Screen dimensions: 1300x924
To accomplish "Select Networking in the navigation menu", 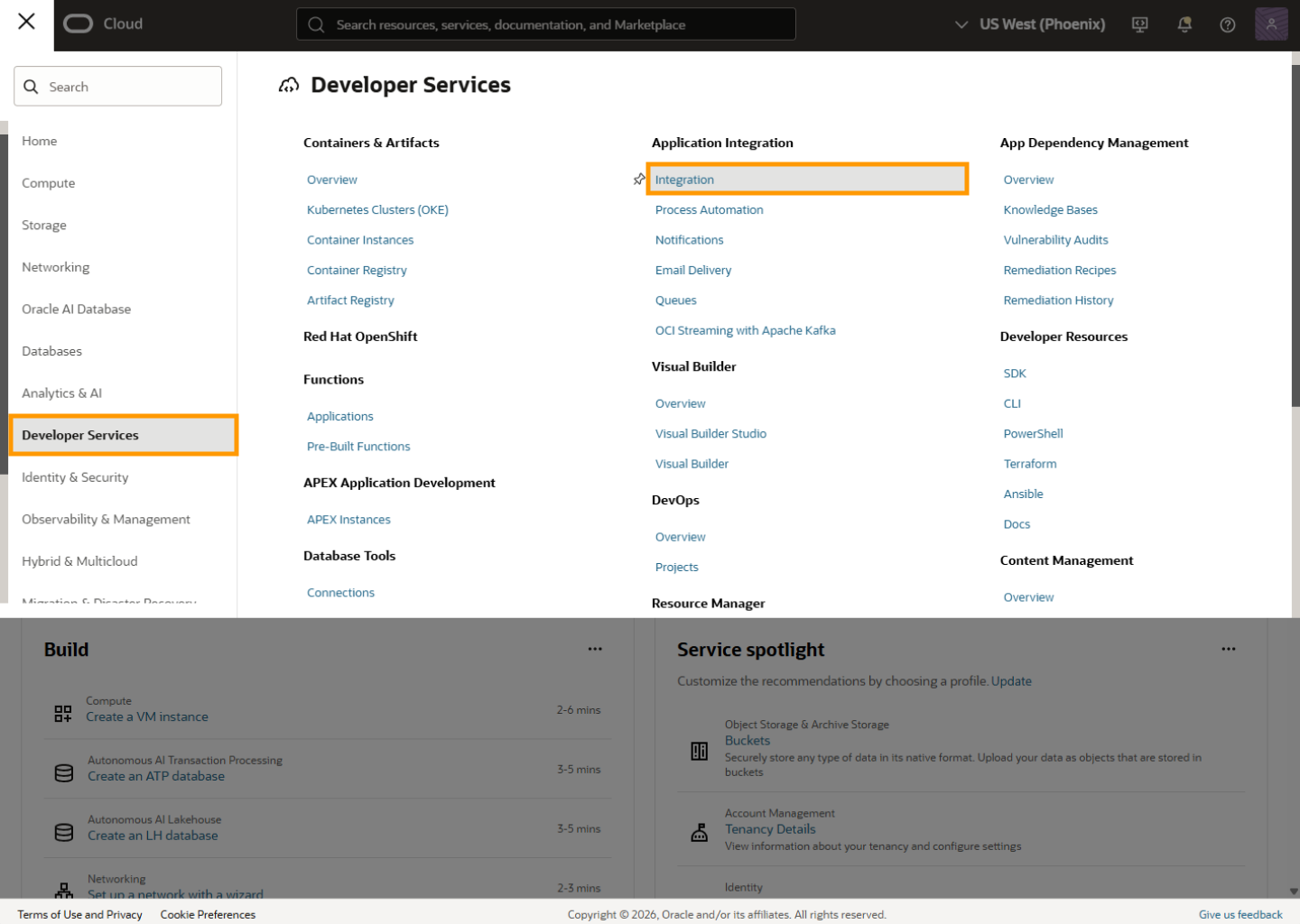I will tap(56, 267).
